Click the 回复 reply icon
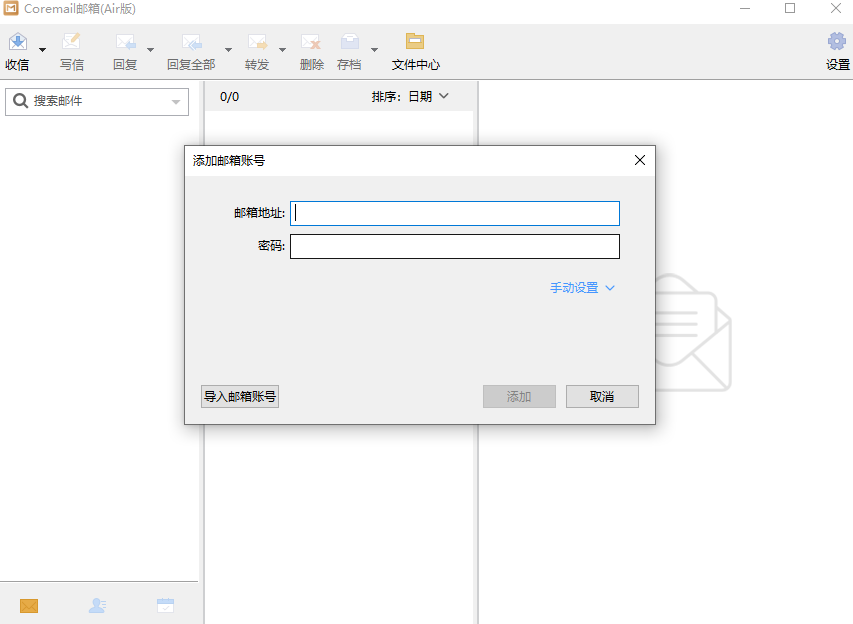 point(124,44)
